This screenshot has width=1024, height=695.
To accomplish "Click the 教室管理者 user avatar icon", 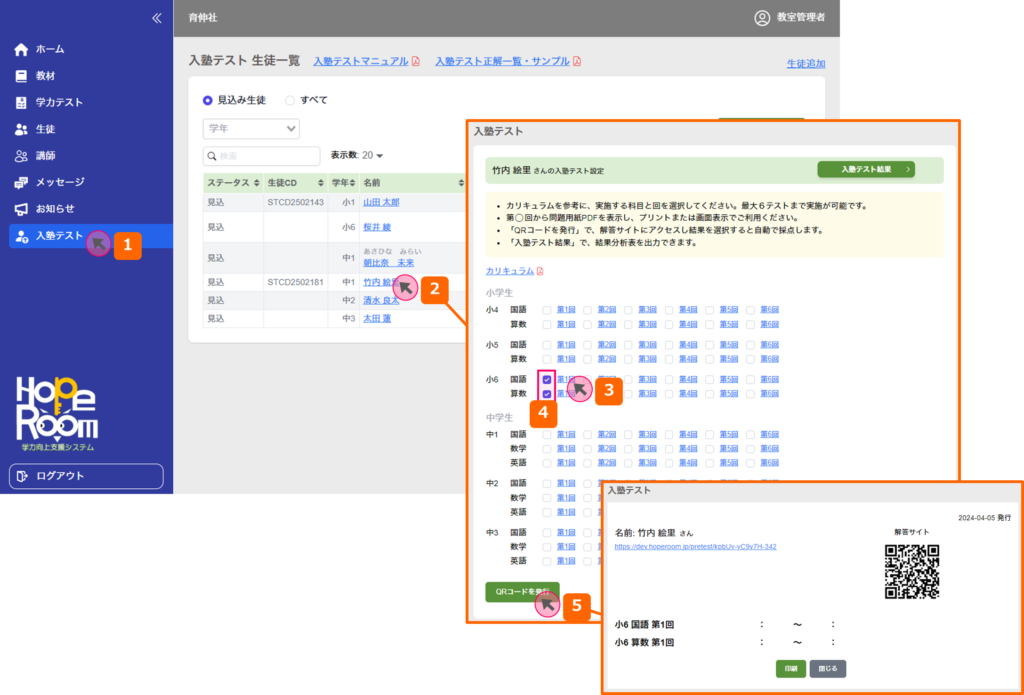I will tap(762, 17).
